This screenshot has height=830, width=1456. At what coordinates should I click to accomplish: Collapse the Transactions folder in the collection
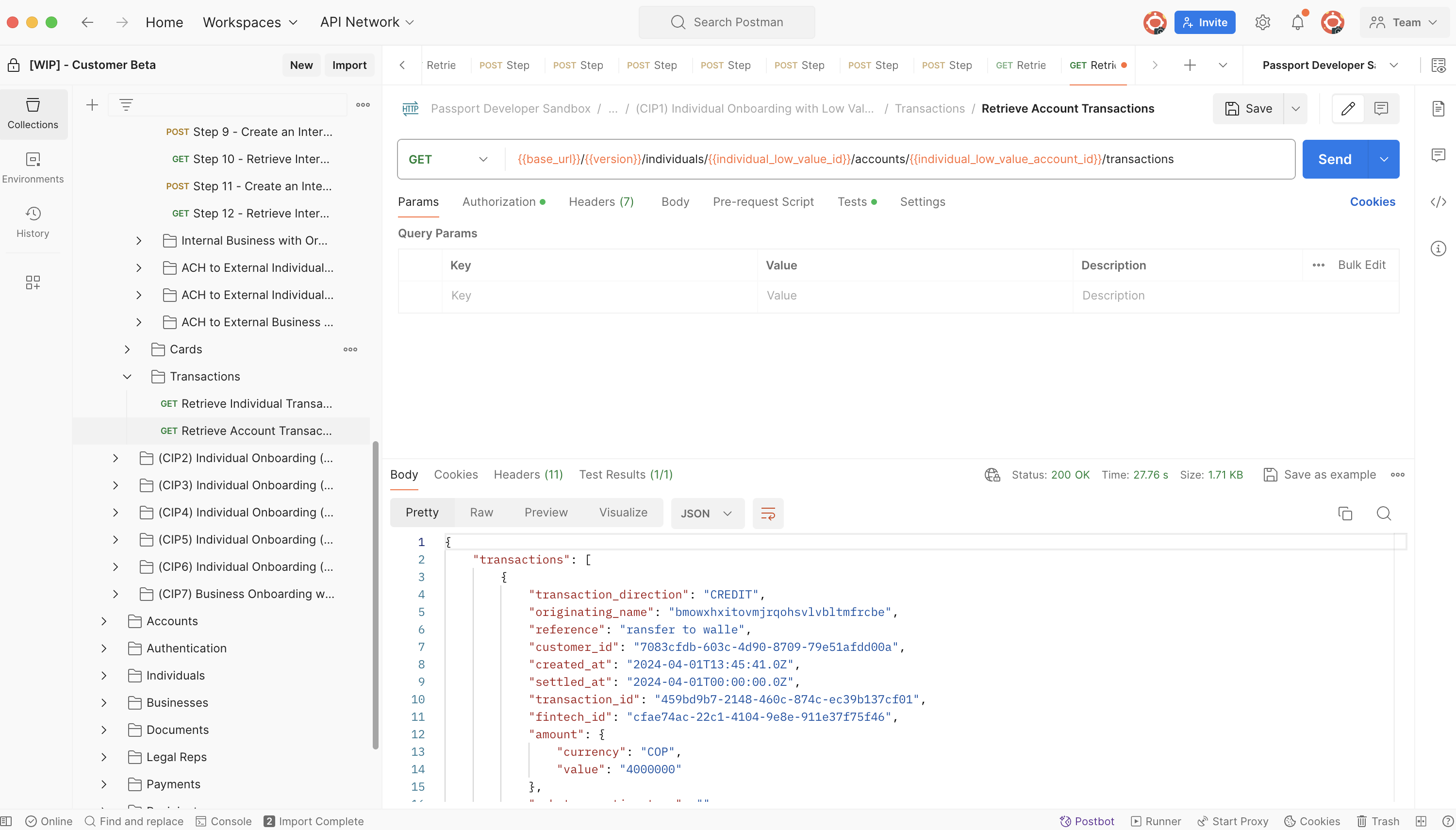pos(127,376)
